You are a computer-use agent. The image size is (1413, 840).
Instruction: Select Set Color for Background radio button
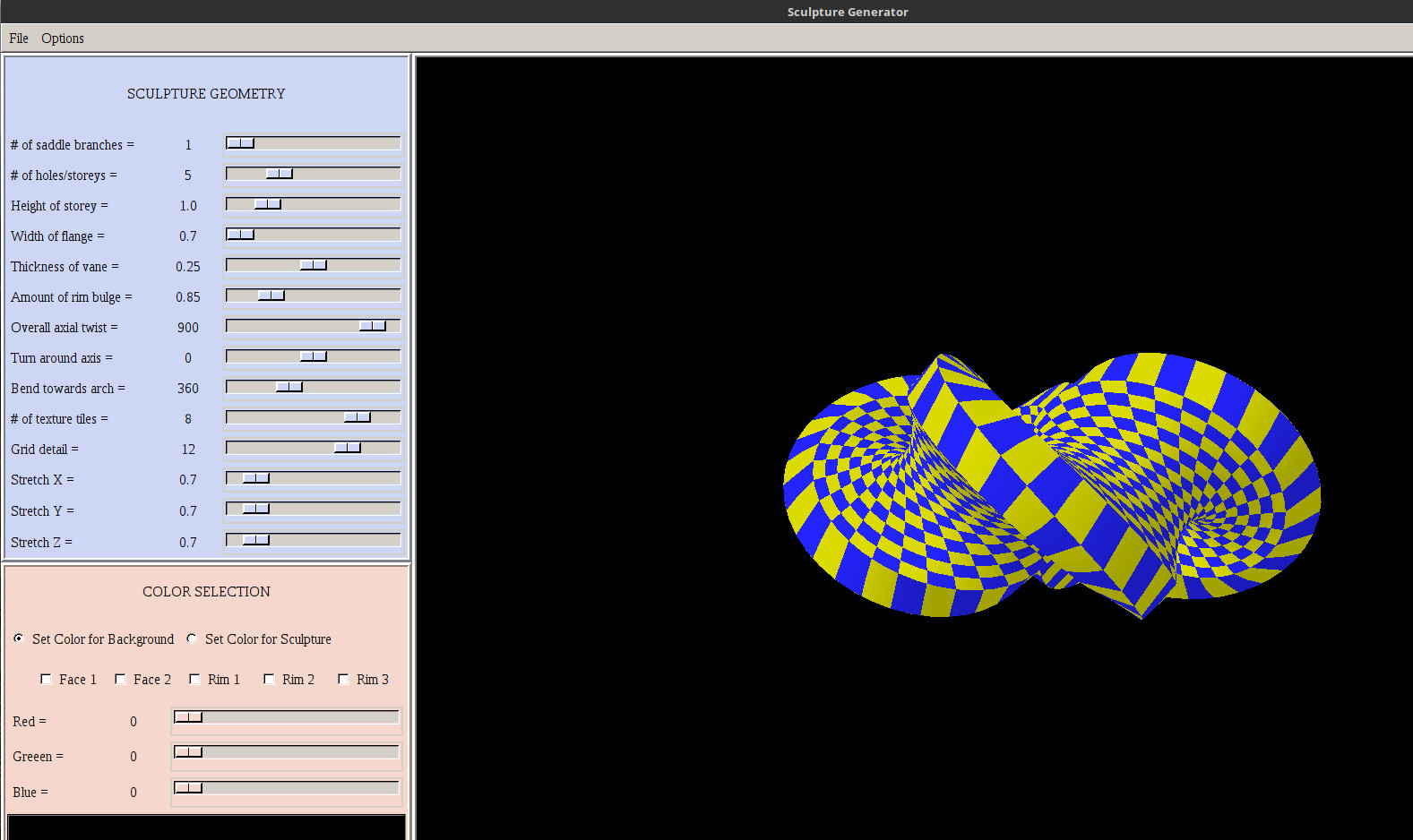[19, 639]
